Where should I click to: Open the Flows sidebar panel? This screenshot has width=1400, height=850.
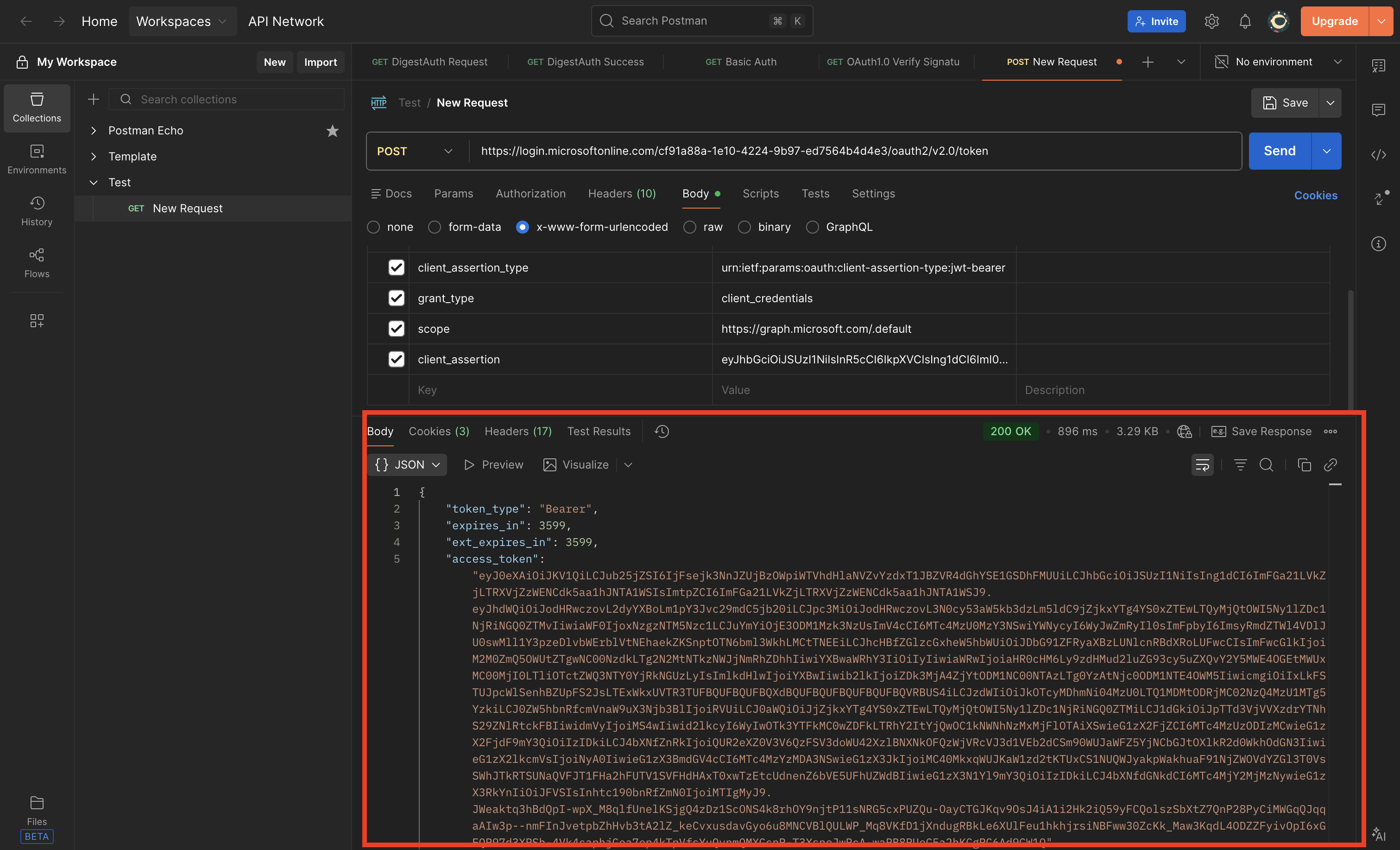tap(37, 263)
